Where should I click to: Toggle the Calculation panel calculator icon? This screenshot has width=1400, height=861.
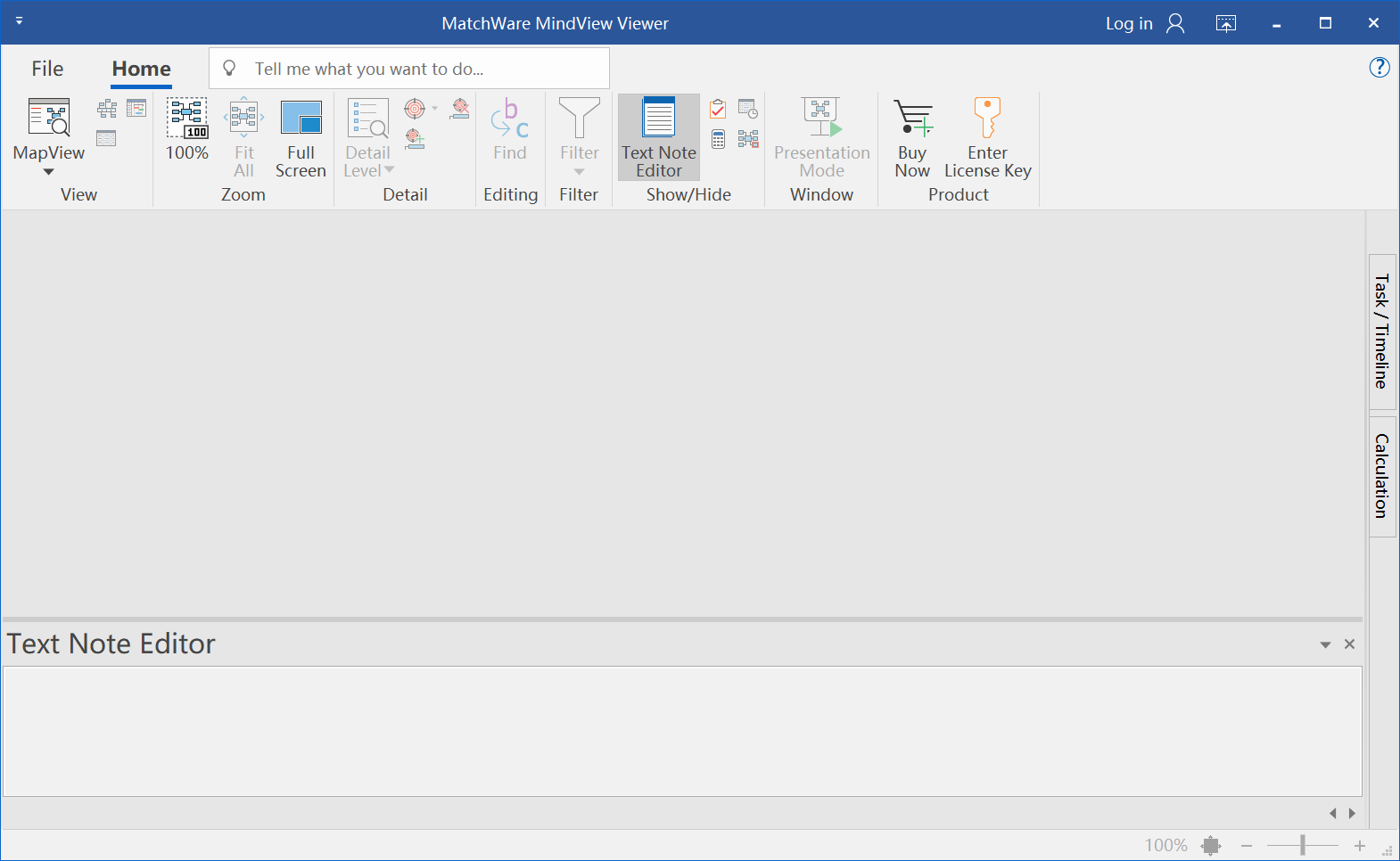(x=718, y=139)
